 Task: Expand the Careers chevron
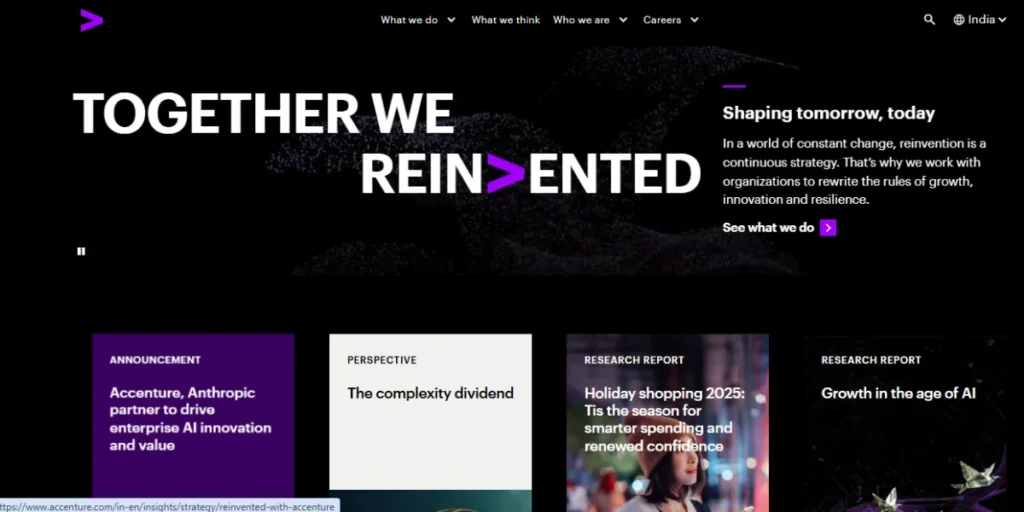[694, 20]
